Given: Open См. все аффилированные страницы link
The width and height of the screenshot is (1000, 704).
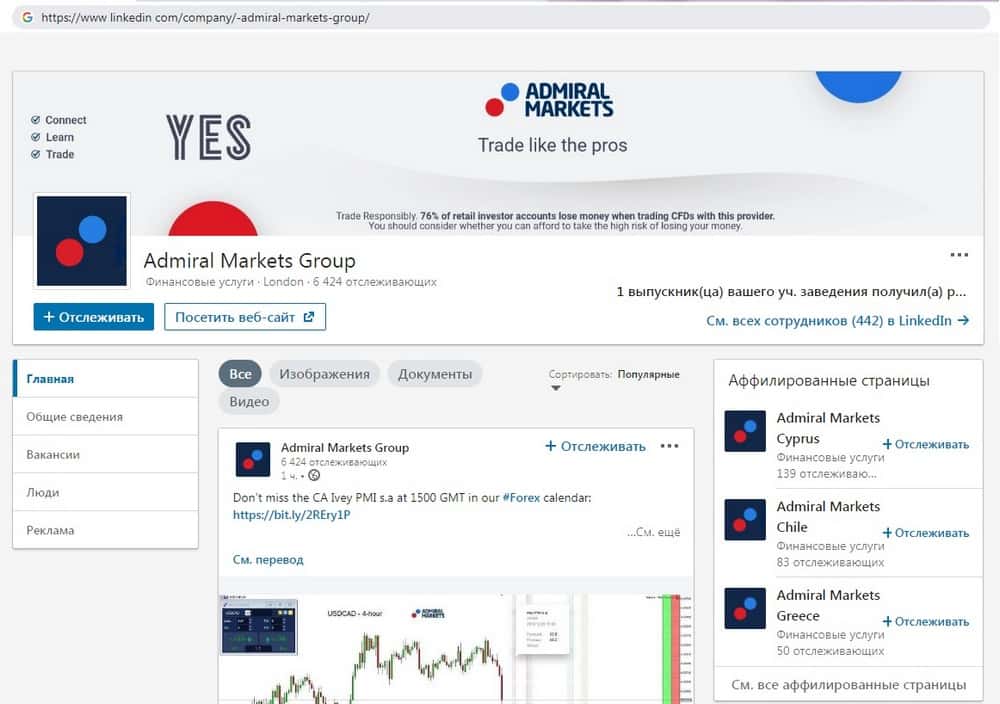Looking at the screenshot, I should [848, 685].
